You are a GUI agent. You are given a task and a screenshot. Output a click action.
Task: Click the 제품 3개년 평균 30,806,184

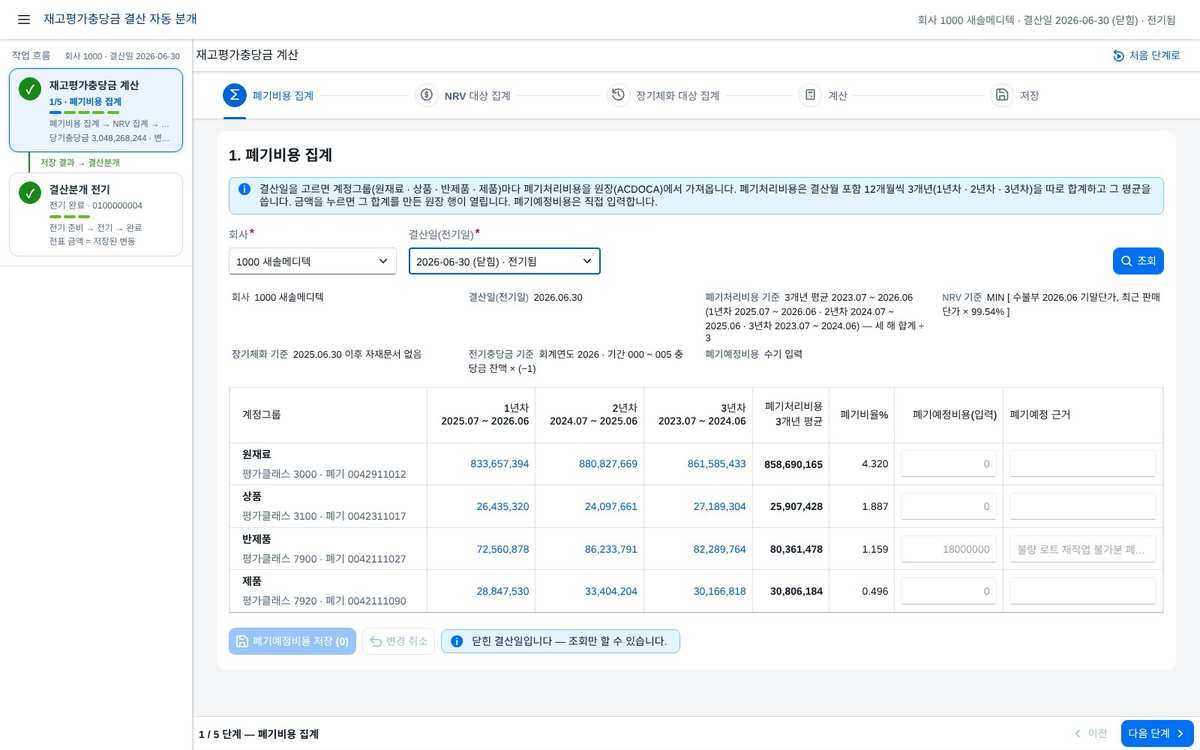[x=796, y=591]
